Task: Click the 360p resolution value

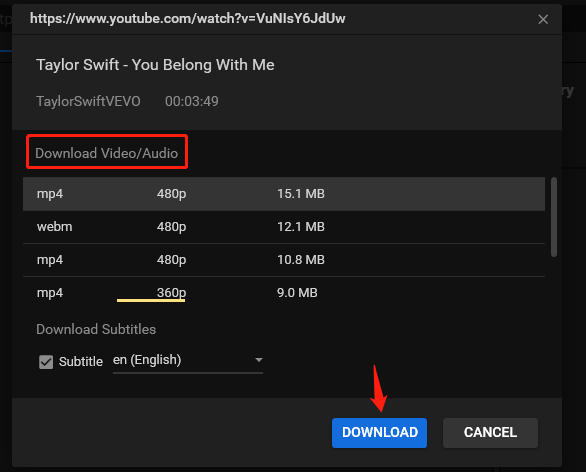Action: coord(172,293)
